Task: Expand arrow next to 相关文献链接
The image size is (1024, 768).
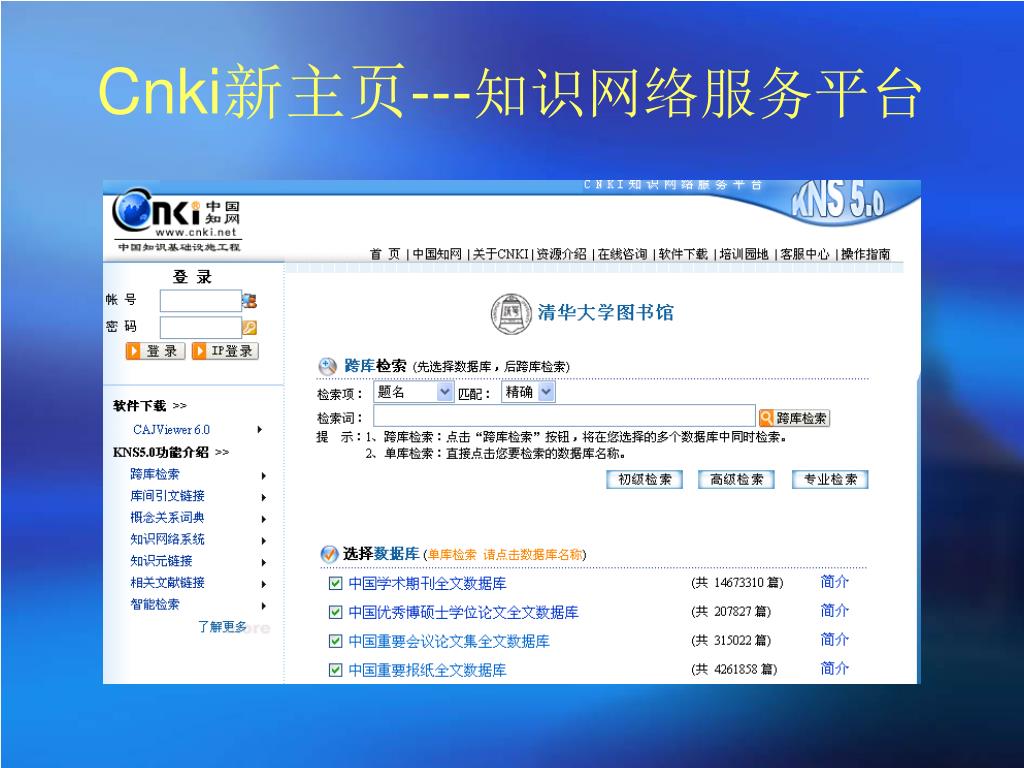Action: tap(263, 584)
